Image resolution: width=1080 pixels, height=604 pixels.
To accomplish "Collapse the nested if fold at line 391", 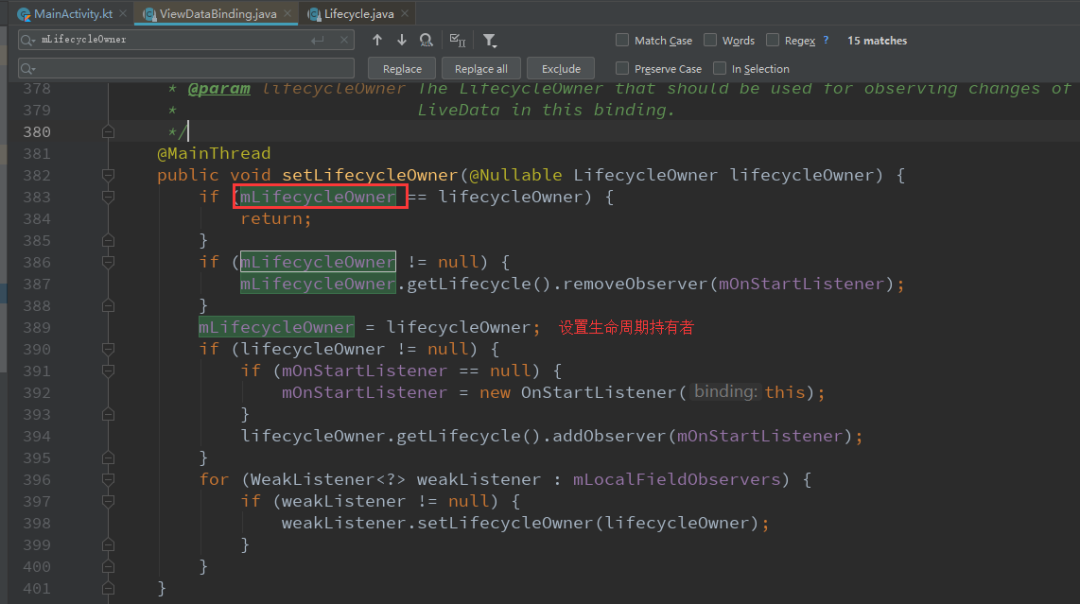I will click(x=108, y=371).
